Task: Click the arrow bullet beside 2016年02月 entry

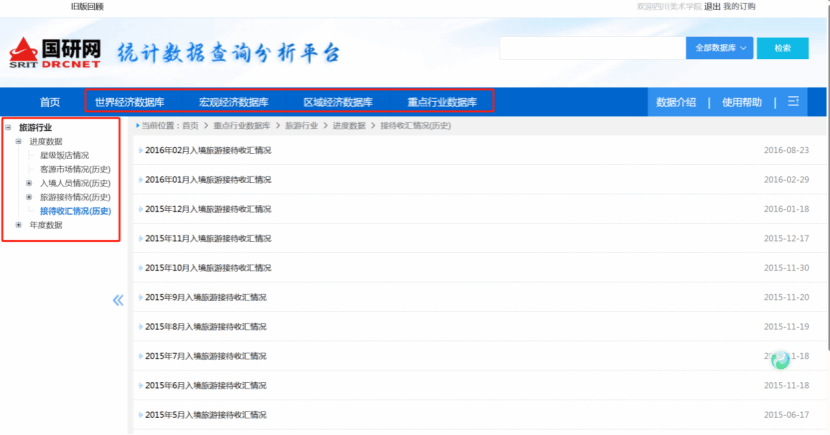Action: pyautogui.click(x=140, y=151)
